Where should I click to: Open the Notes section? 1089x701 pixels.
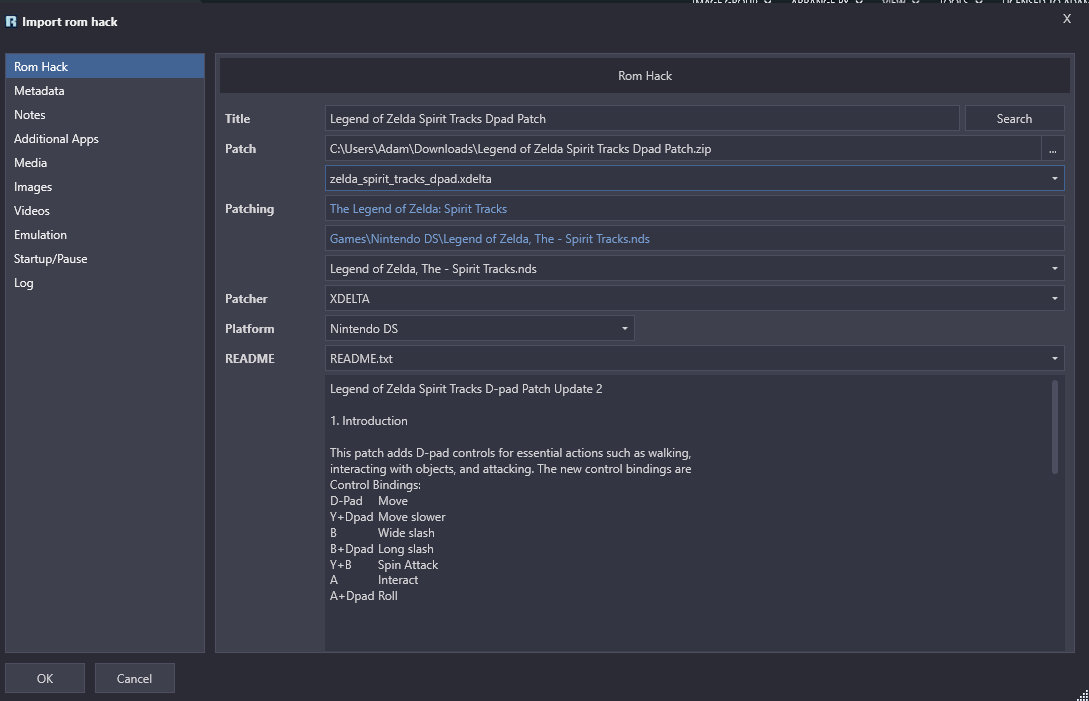(x=105, y=115)
